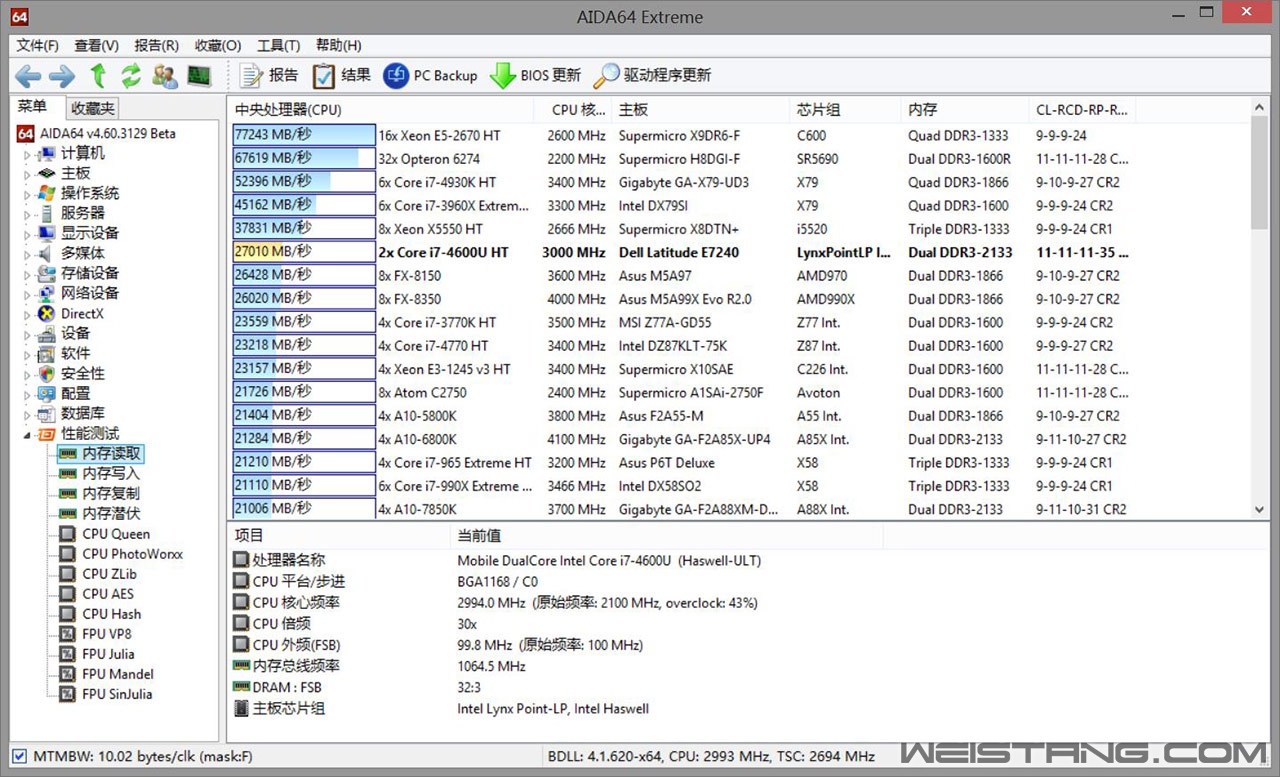Click the green refresh arrows toolbar icon
Viewport: 1280px width, 777px height.
click(131, 75)
